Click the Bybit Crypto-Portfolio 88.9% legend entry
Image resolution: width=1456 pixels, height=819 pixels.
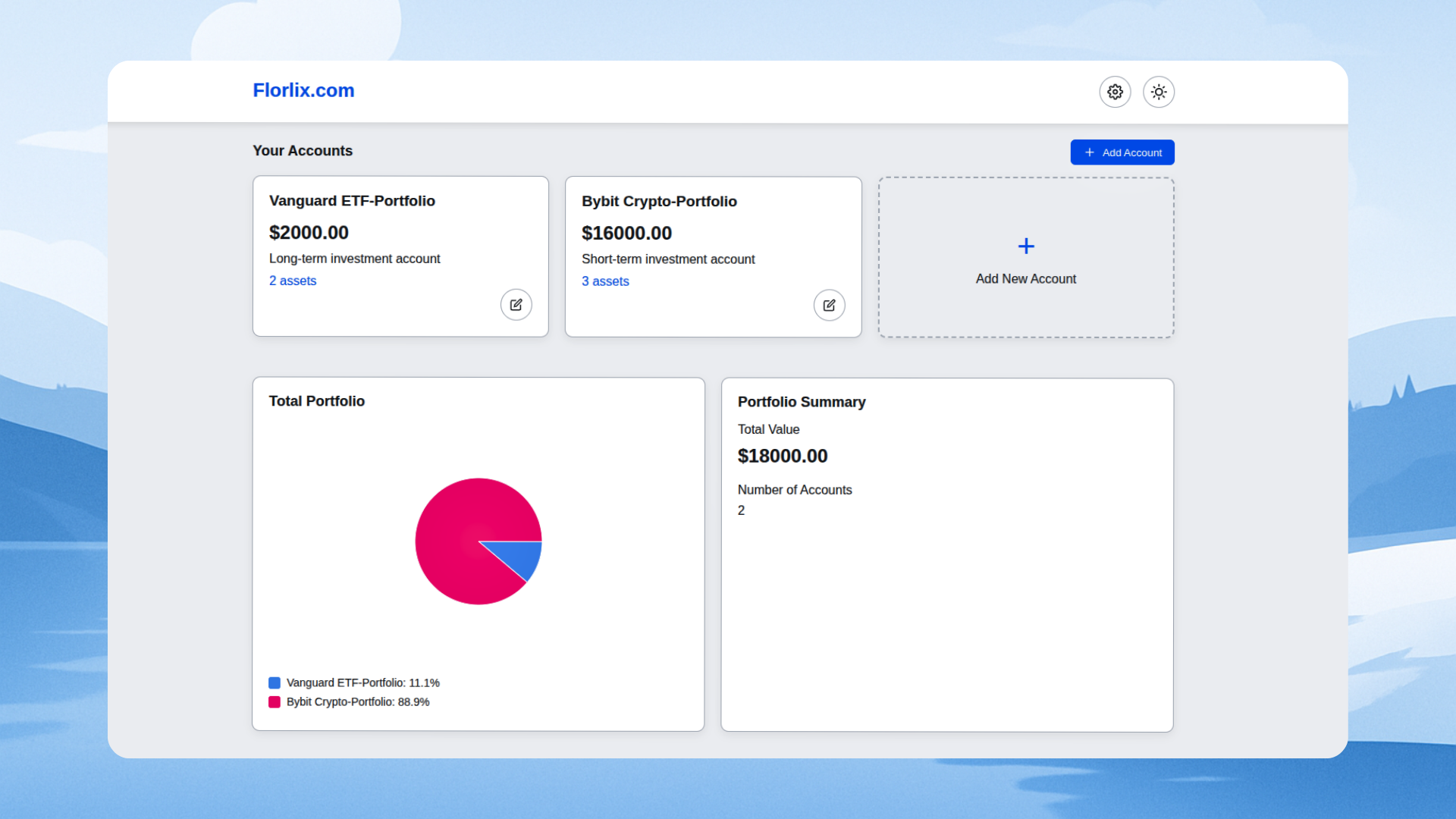pyautogui.click(x=358, y=702)
